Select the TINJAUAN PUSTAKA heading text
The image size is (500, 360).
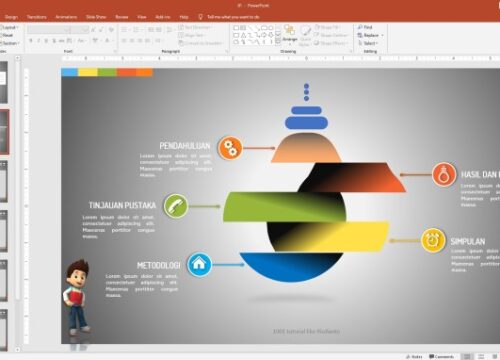click(122, 205)
